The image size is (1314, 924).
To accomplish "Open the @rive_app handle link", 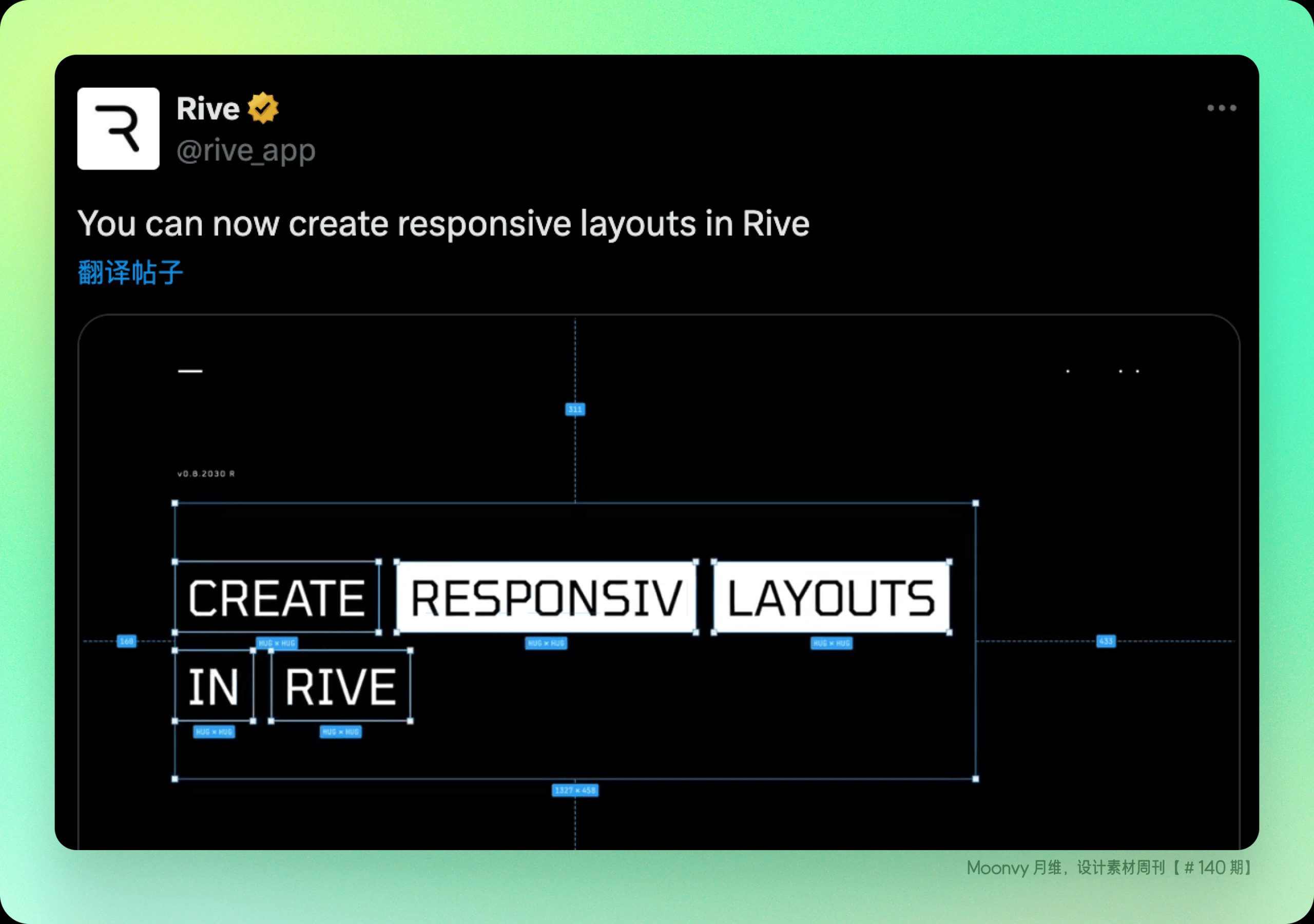I will 246,150.
